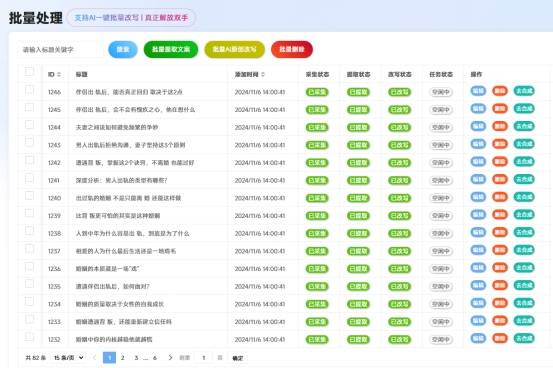This screenshot has height=368, width=553.
Task: Tick the checkbox for row ID 1241
Action: [29, 178]
